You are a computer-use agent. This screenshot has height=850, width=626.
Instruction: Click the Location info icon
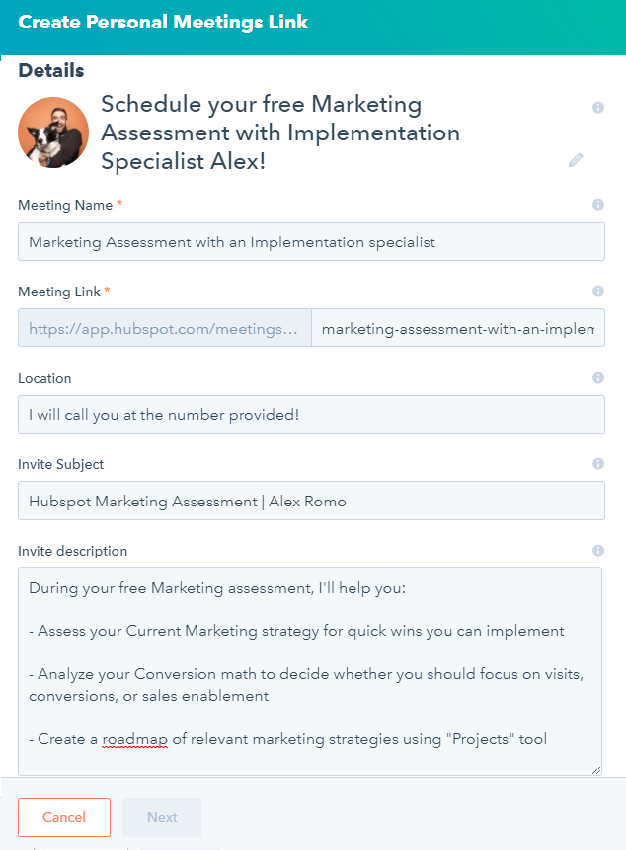click(x=598, y=378)
